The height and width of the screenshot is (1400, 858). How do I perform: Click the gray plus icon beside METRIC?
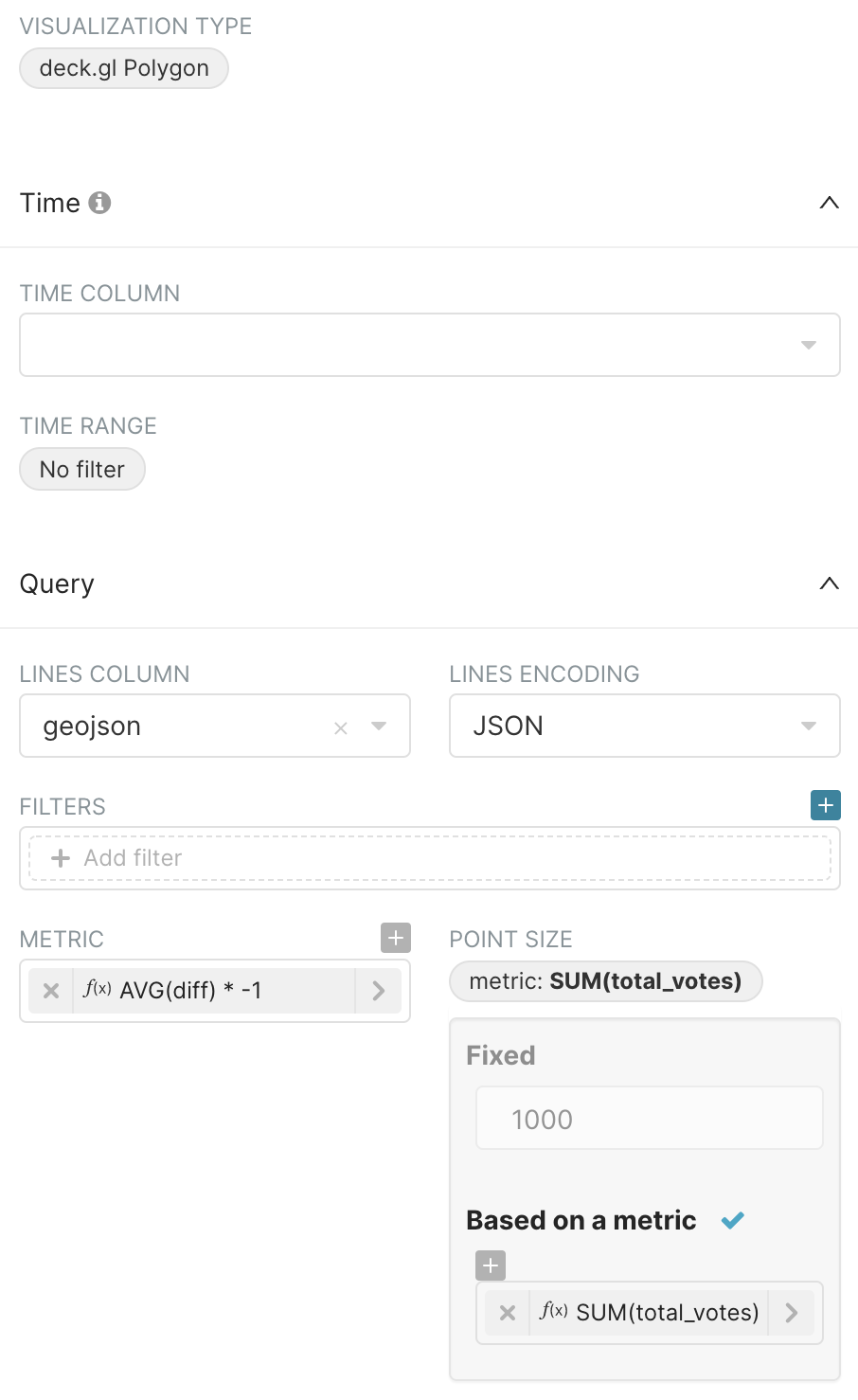click(x=396, y=939)
